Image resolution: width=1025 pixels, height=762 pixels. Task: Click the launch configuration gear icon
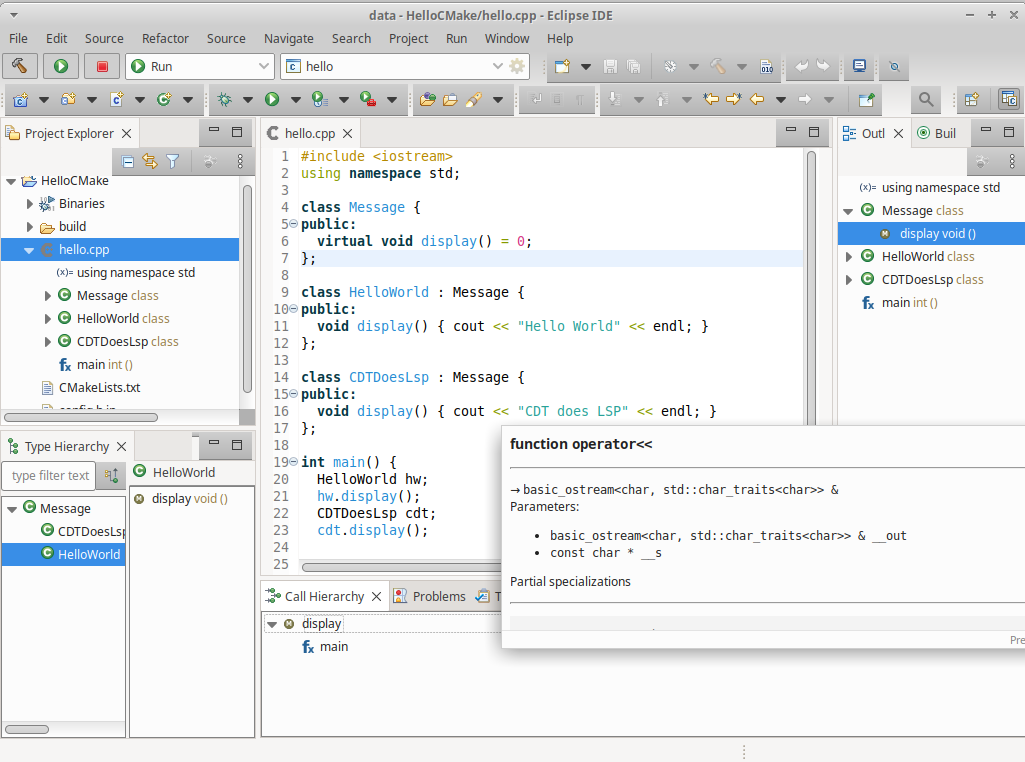pyautogui.click(x=516, y=66)
